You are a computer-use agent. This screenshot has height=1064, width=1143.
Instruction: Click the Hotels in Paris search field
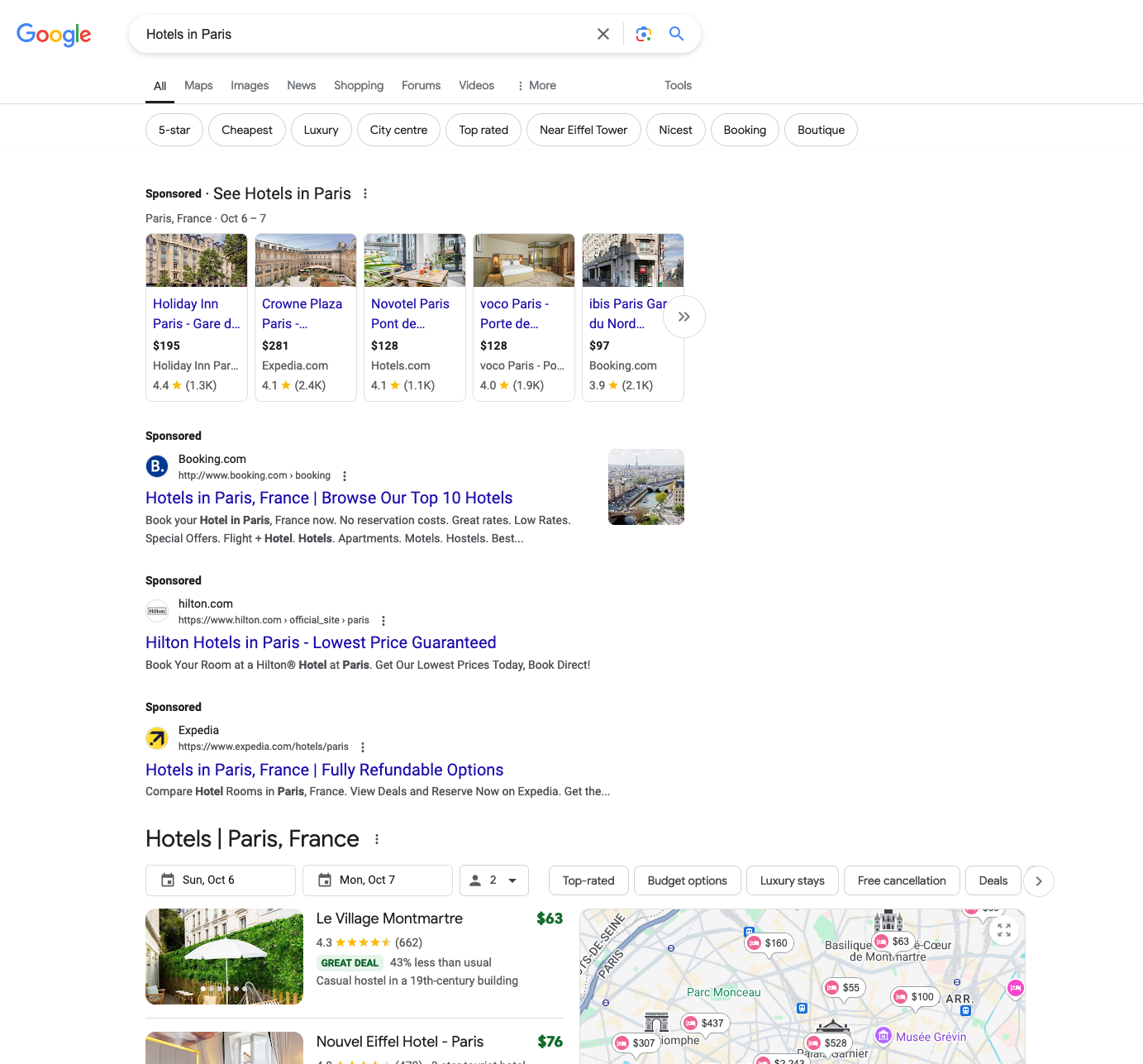point(364,34)
